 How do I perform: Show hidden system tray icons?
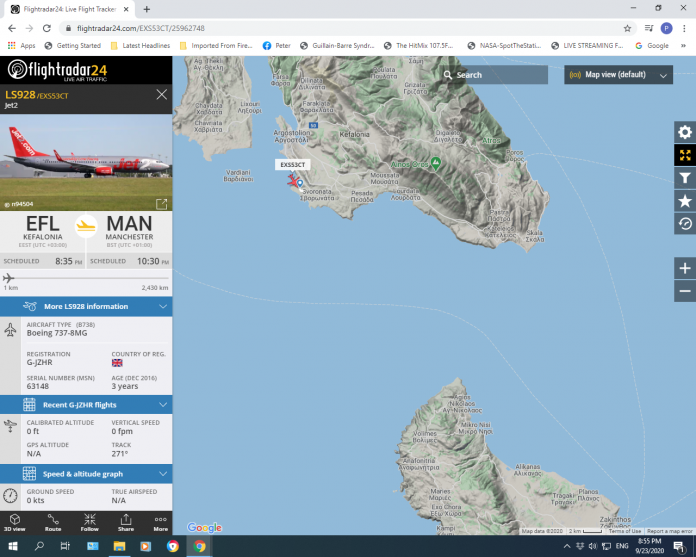click(x=567, y=546)
